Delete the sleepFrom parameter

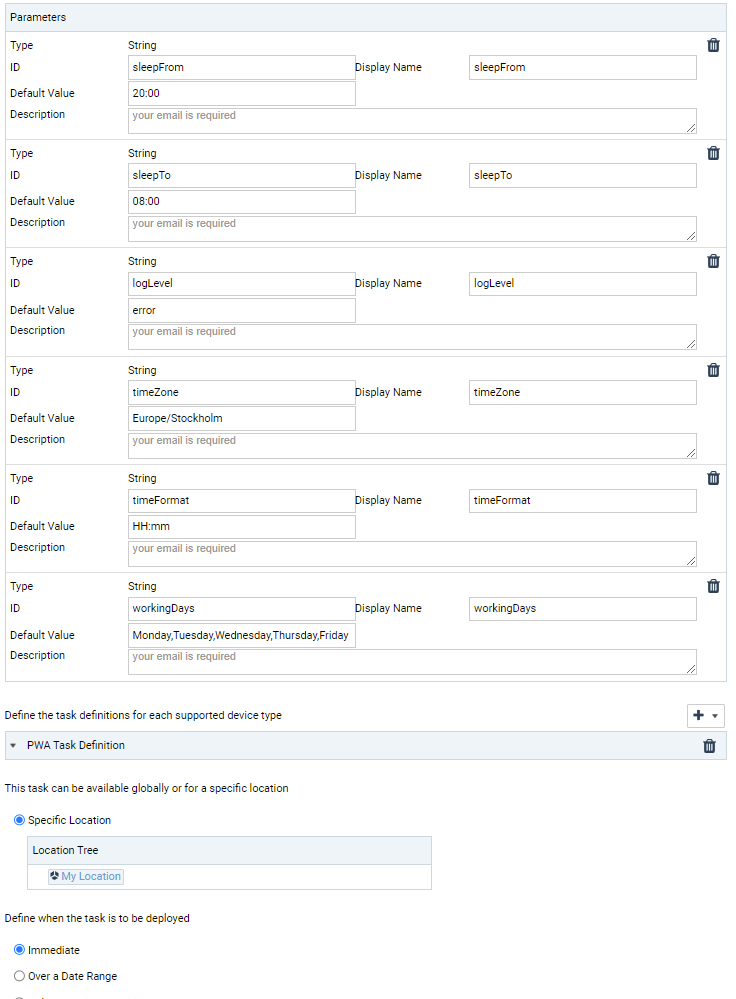pyautogui.click(x=713, y=45)
